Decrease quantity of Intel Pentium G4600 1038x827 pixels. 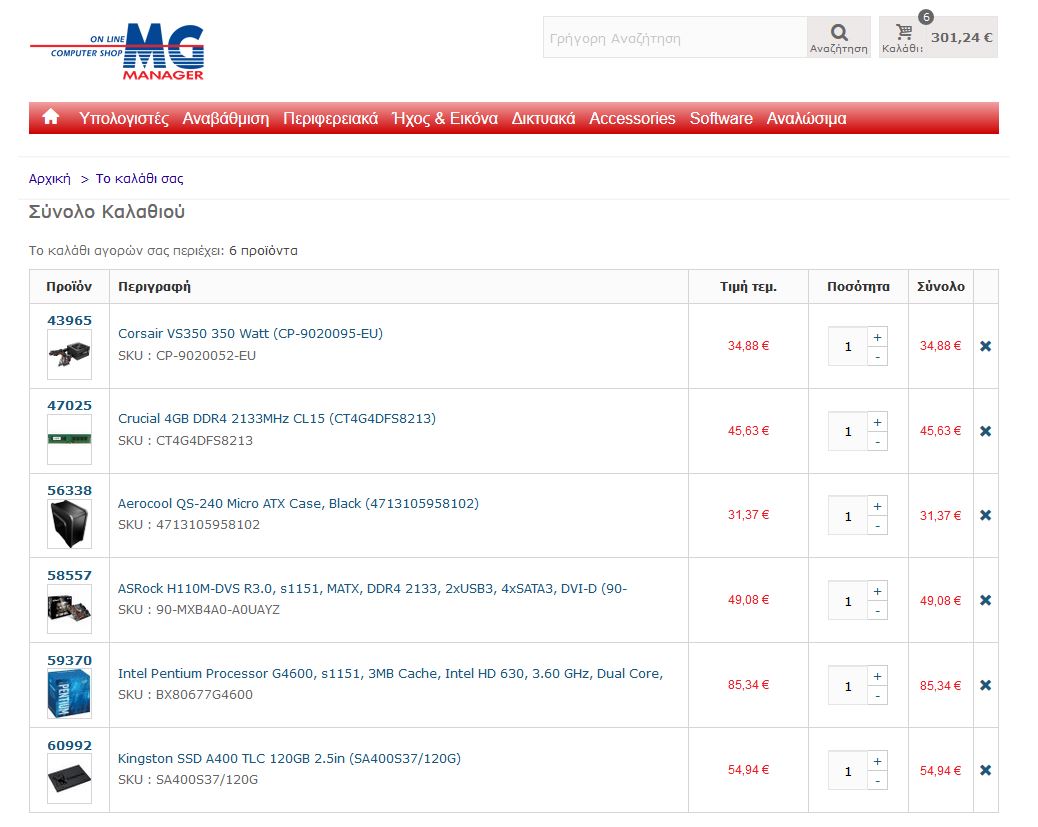click(x=877, y=696)
